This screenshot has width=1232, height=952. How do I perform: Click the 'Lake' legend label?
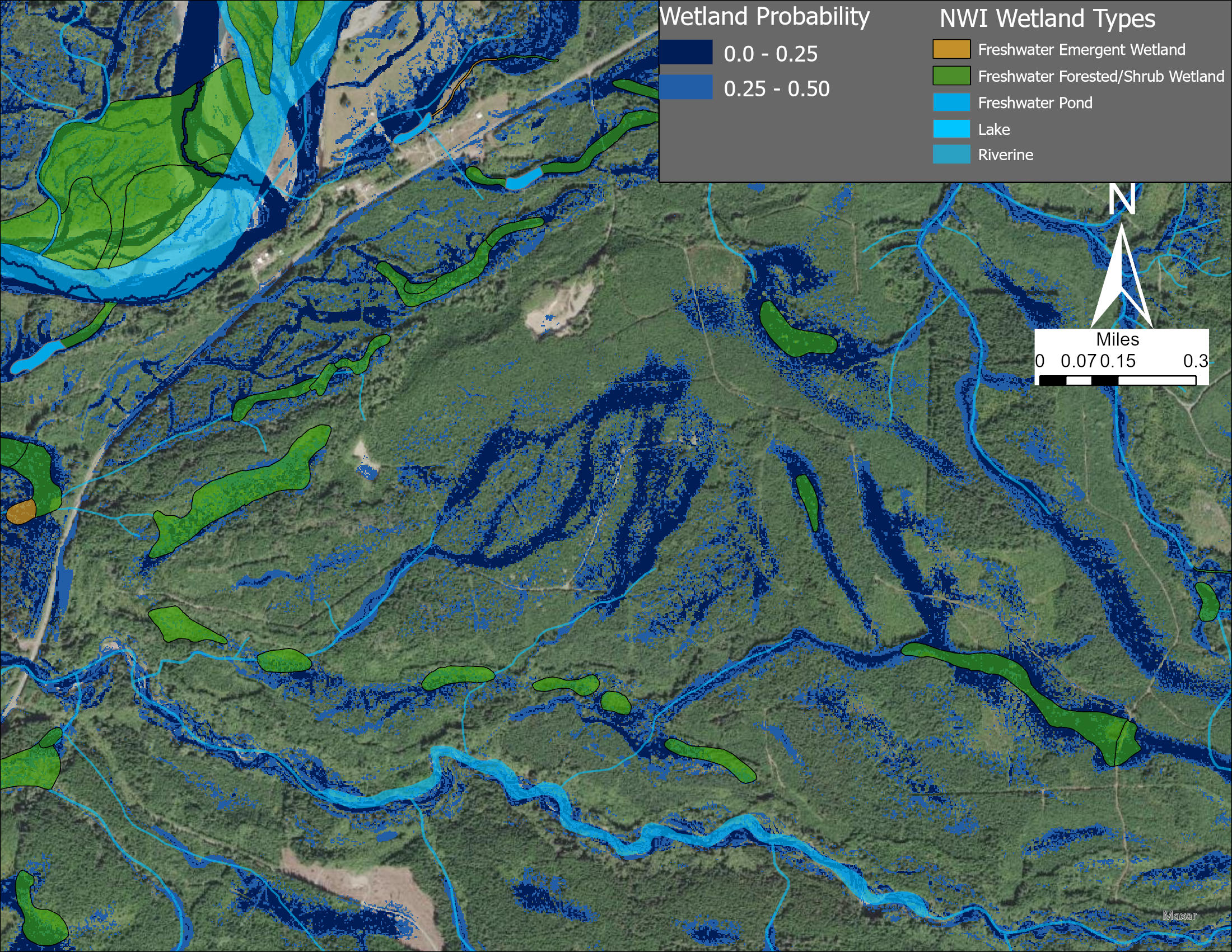tap(994, 129)
